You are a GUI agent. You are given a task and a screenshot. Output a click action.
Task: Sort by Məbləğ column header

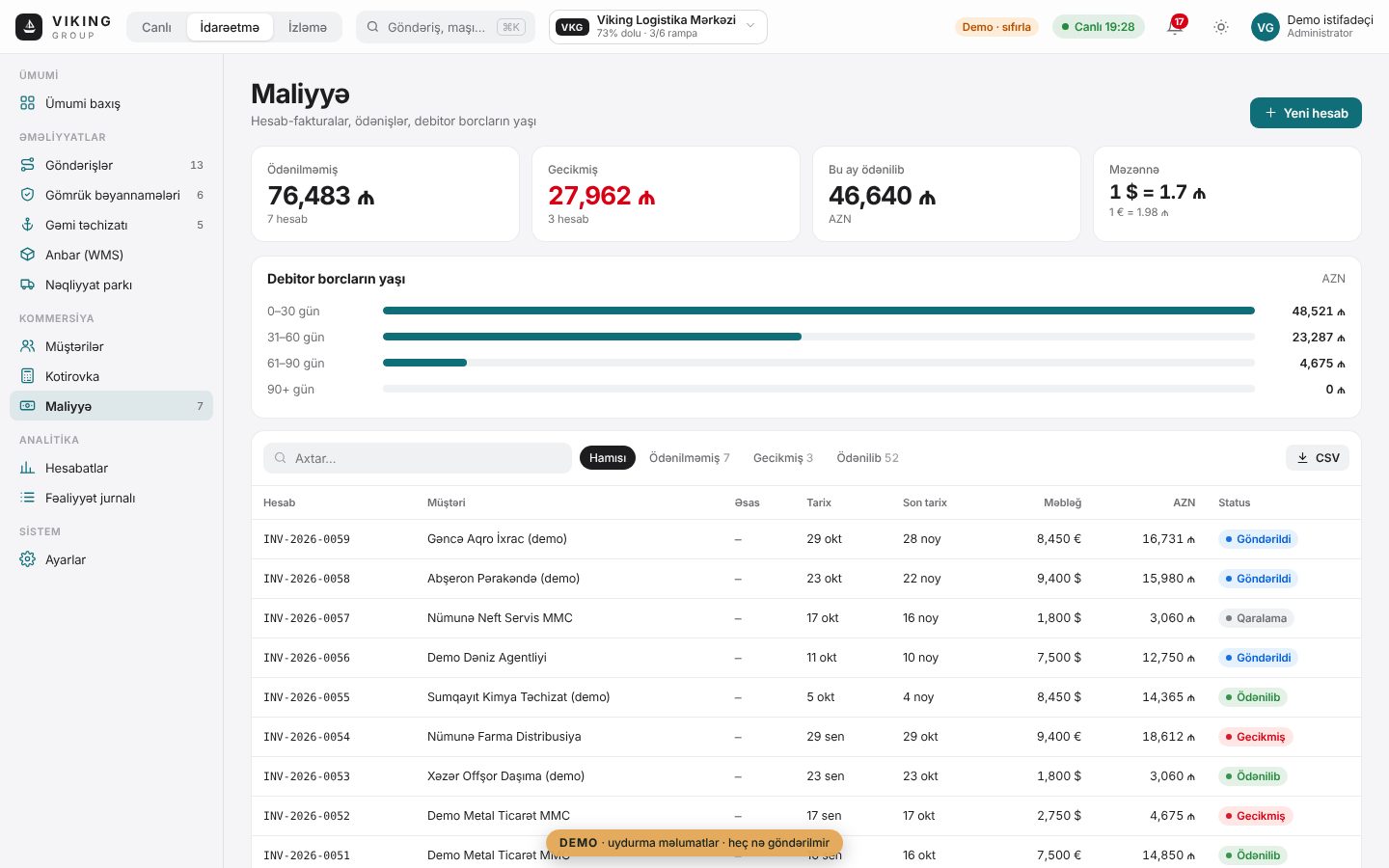click(1062, 502)
